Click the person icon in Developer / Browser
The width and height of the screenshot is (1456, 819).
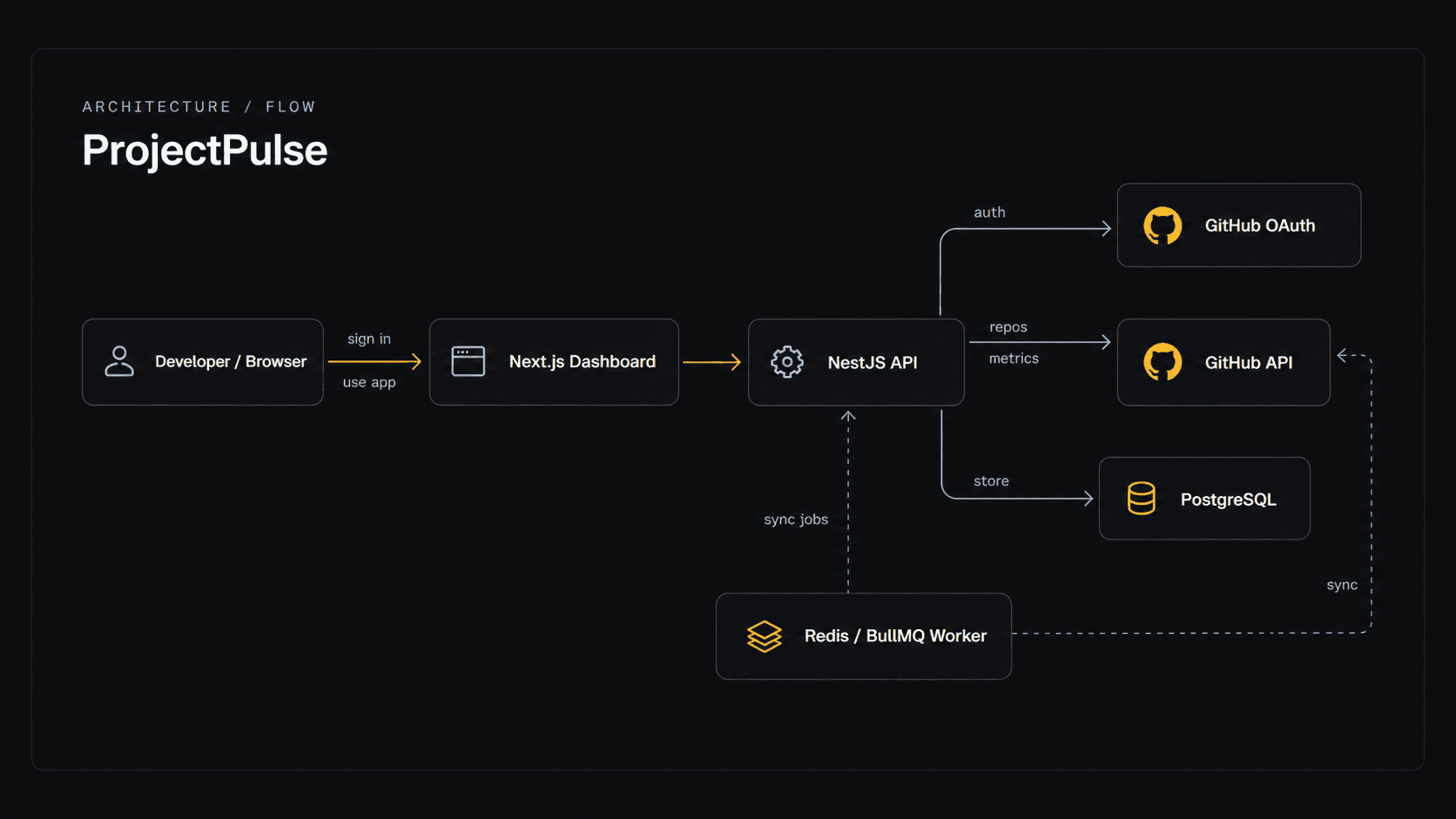point(119,361)
